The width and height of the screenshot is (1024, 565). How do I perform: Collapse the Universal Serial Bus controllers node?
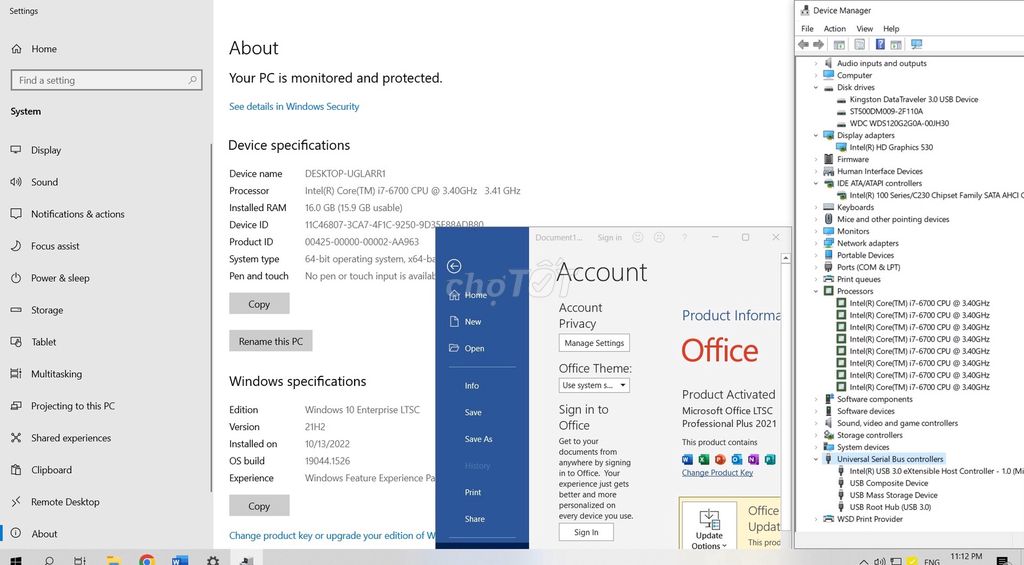[x=816, y=459]
